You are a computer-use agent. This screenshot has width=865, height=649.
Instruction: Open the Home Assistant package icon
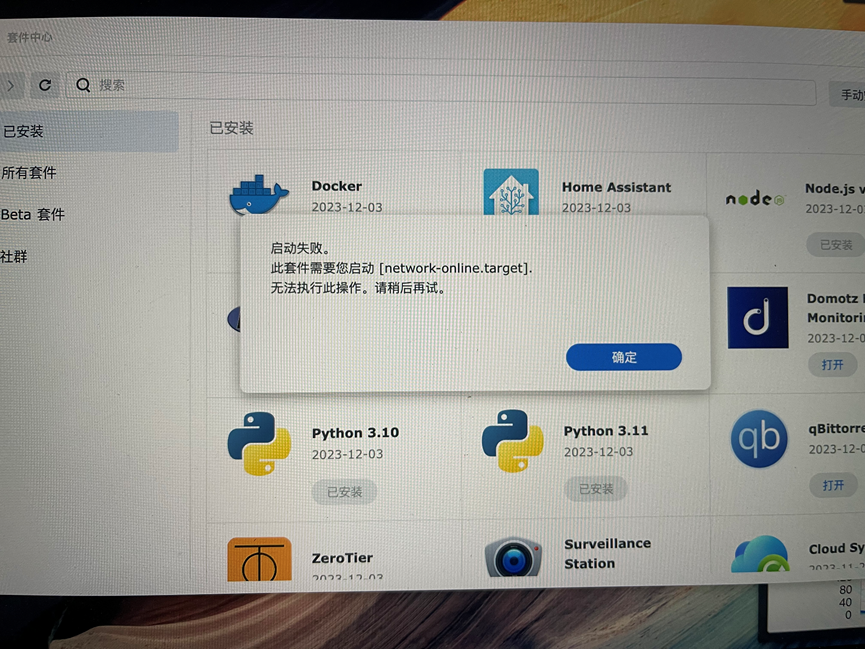coord(510,193)
